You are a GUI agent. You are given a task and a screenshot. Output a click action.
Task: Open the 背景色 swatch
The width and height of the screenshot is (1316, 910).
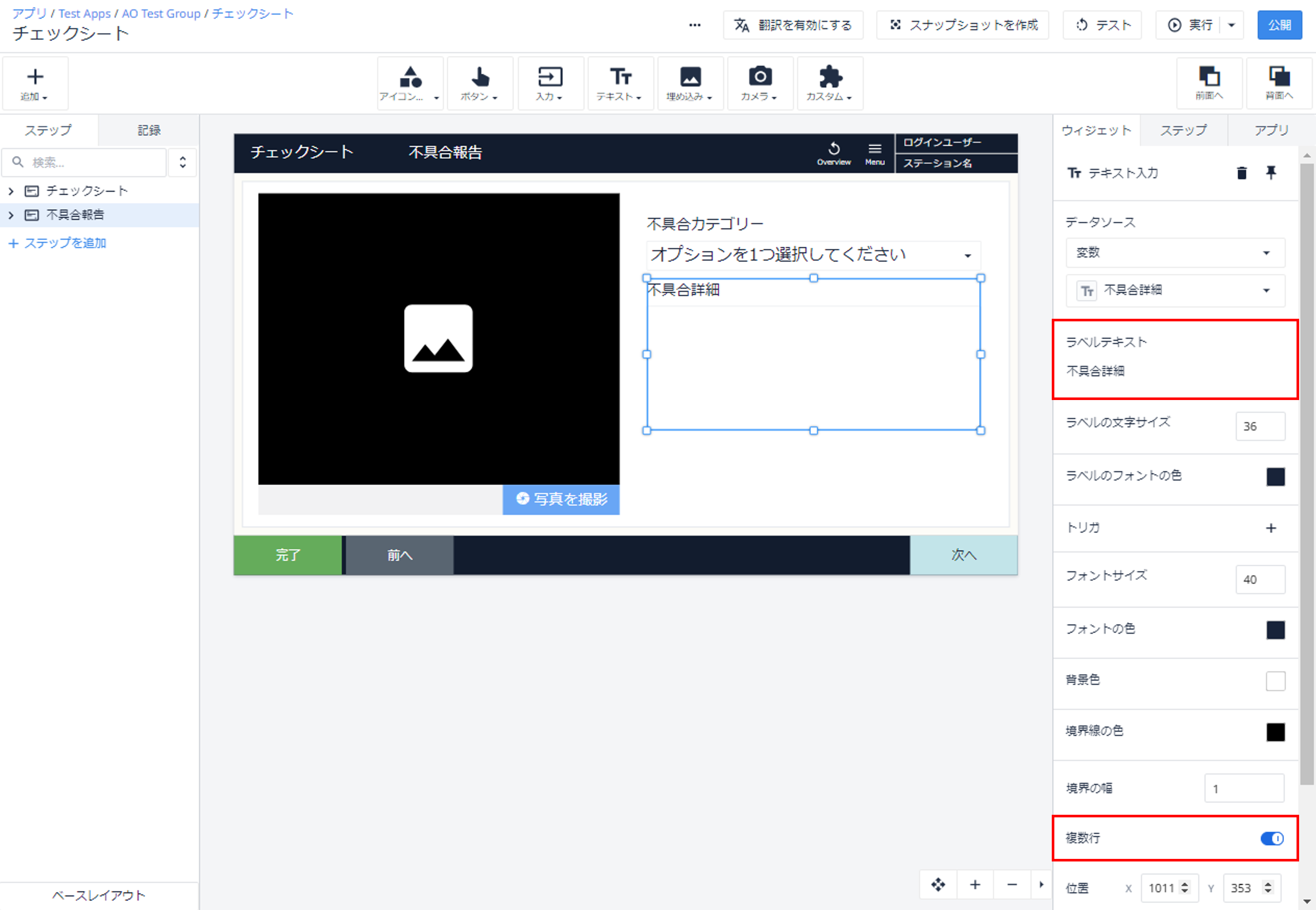coord(1276,681)
